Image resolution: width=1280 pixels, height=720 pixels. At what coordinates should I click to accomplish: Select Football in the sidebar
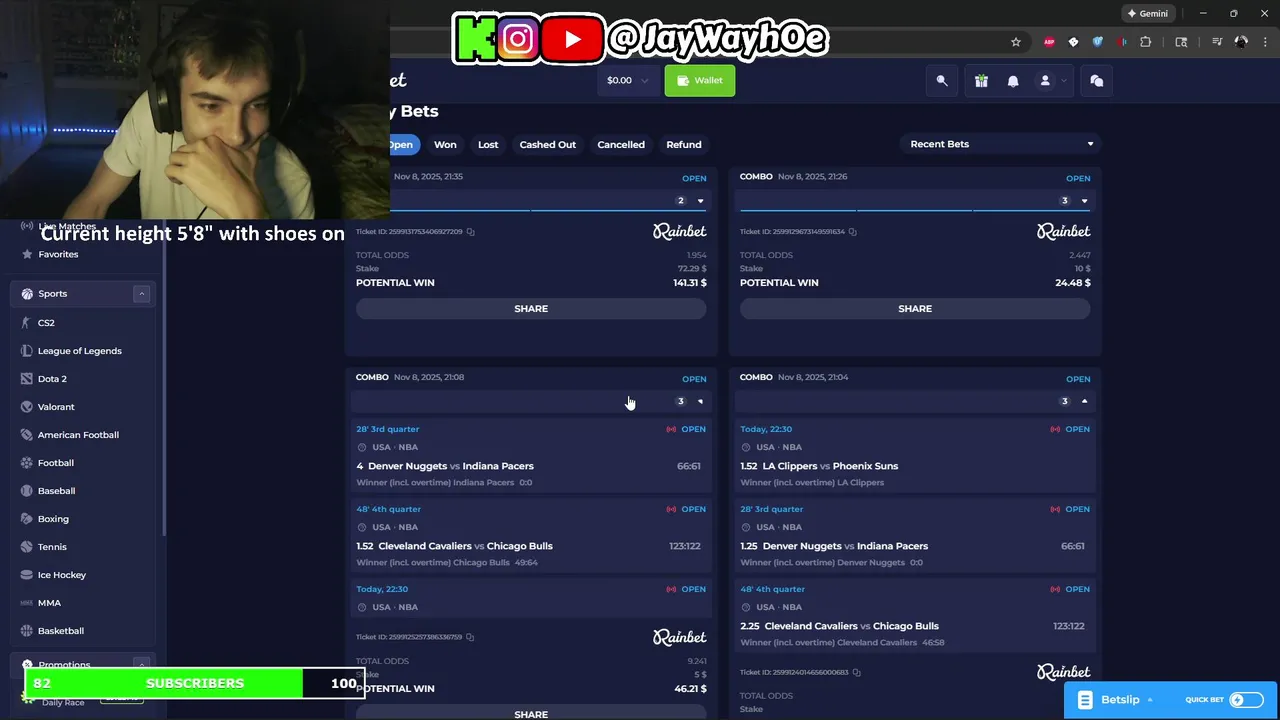pos(56,463)
